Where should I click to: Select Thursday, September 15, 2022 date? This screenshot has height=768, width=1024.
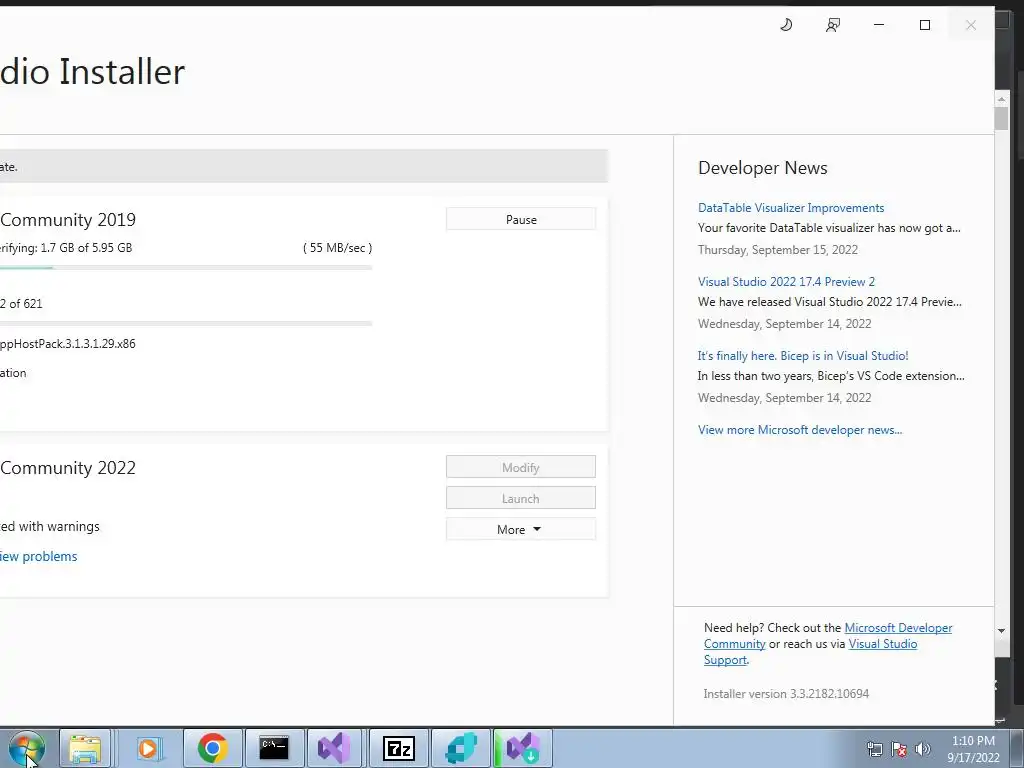click(778, 249)
